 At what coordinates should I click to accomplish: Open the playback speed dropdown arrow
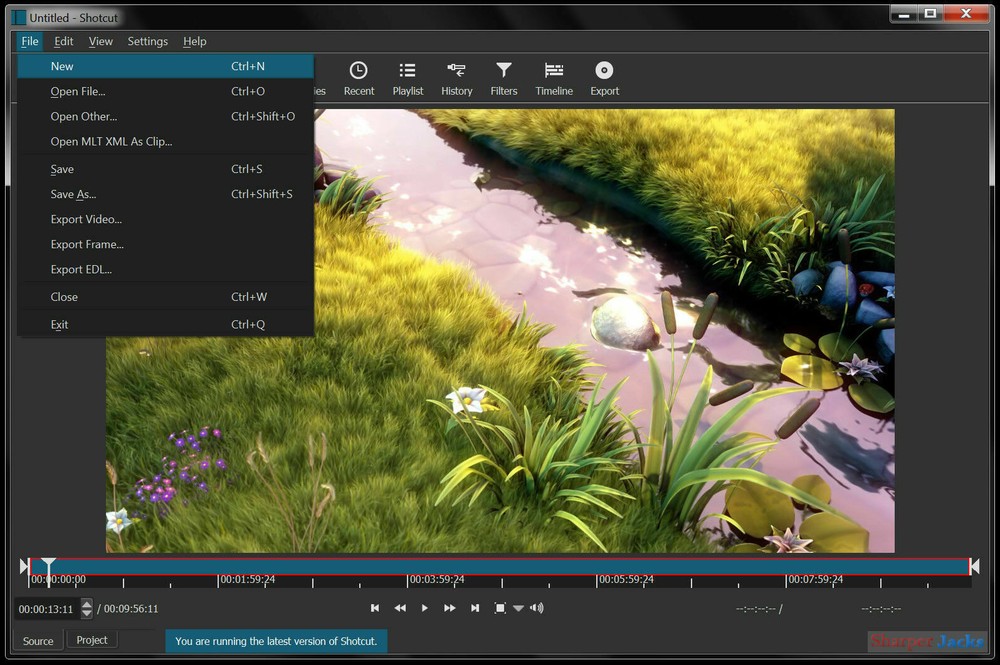coord(519,607)
